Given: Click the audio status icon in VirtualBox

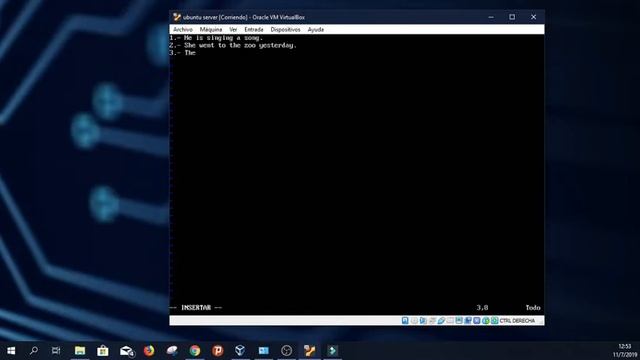Looking at the screenshot, I should pyautogui.click(x=423, y=321).
